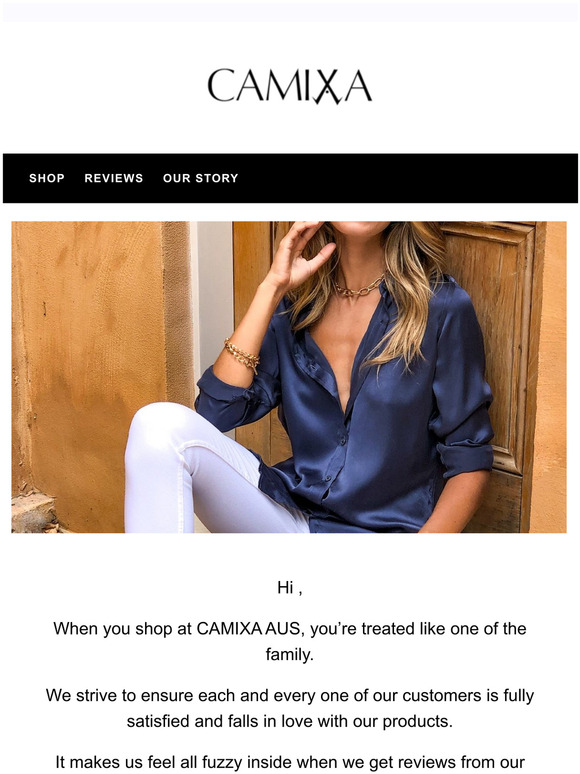The width and height of the screenshot is (580, 774).
Task: Select the 'Hi ,' greeting line
Action: click(x=290, y=588)
